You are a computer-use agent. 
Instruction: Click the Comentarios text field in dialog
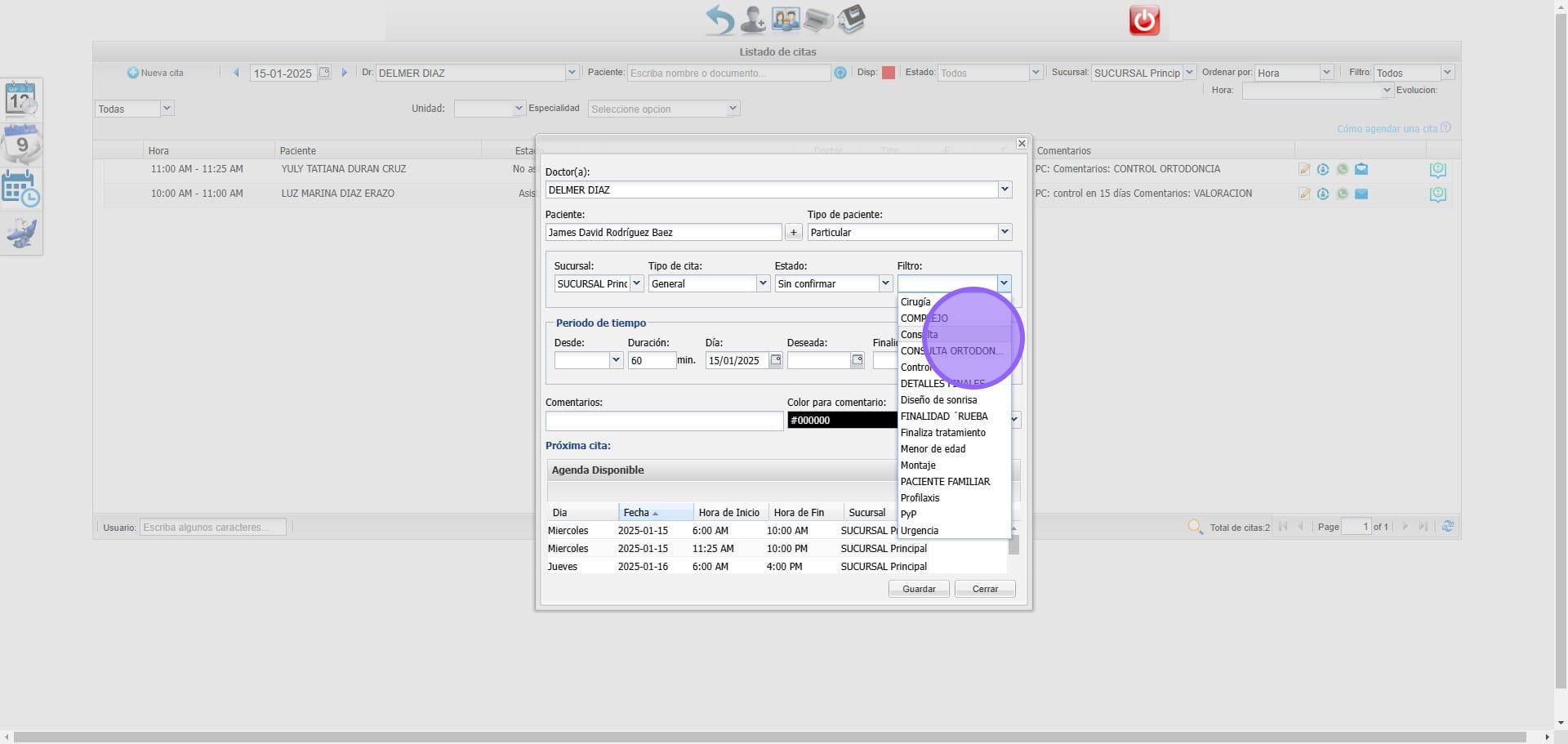[664, 421]
